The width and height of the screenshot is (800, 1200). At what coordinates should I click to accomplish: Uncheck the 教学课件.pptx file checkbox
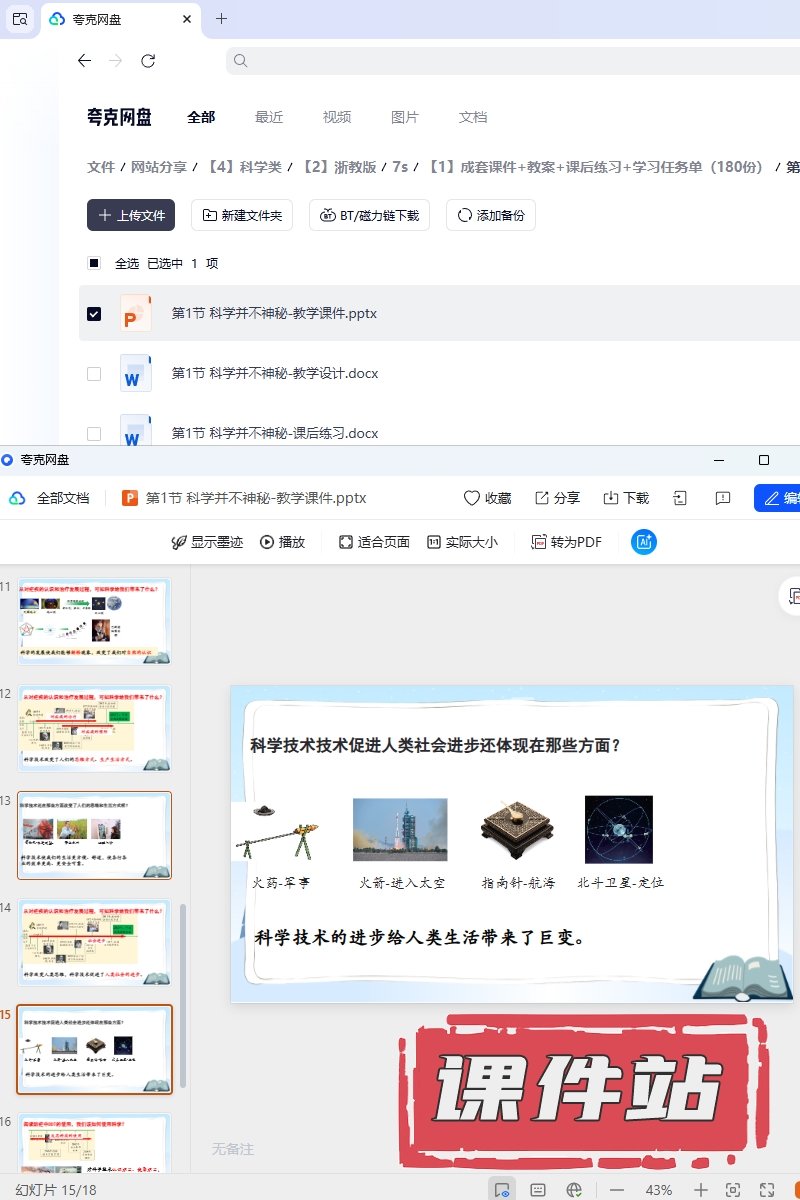click(x=94, y=314)
